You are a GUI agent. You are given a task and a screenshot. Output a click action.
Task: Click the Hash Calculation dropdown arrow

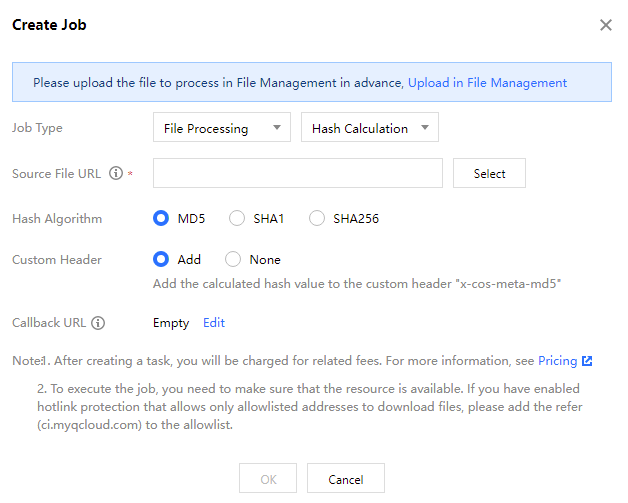pyautogui.click(x=424, y=128)
